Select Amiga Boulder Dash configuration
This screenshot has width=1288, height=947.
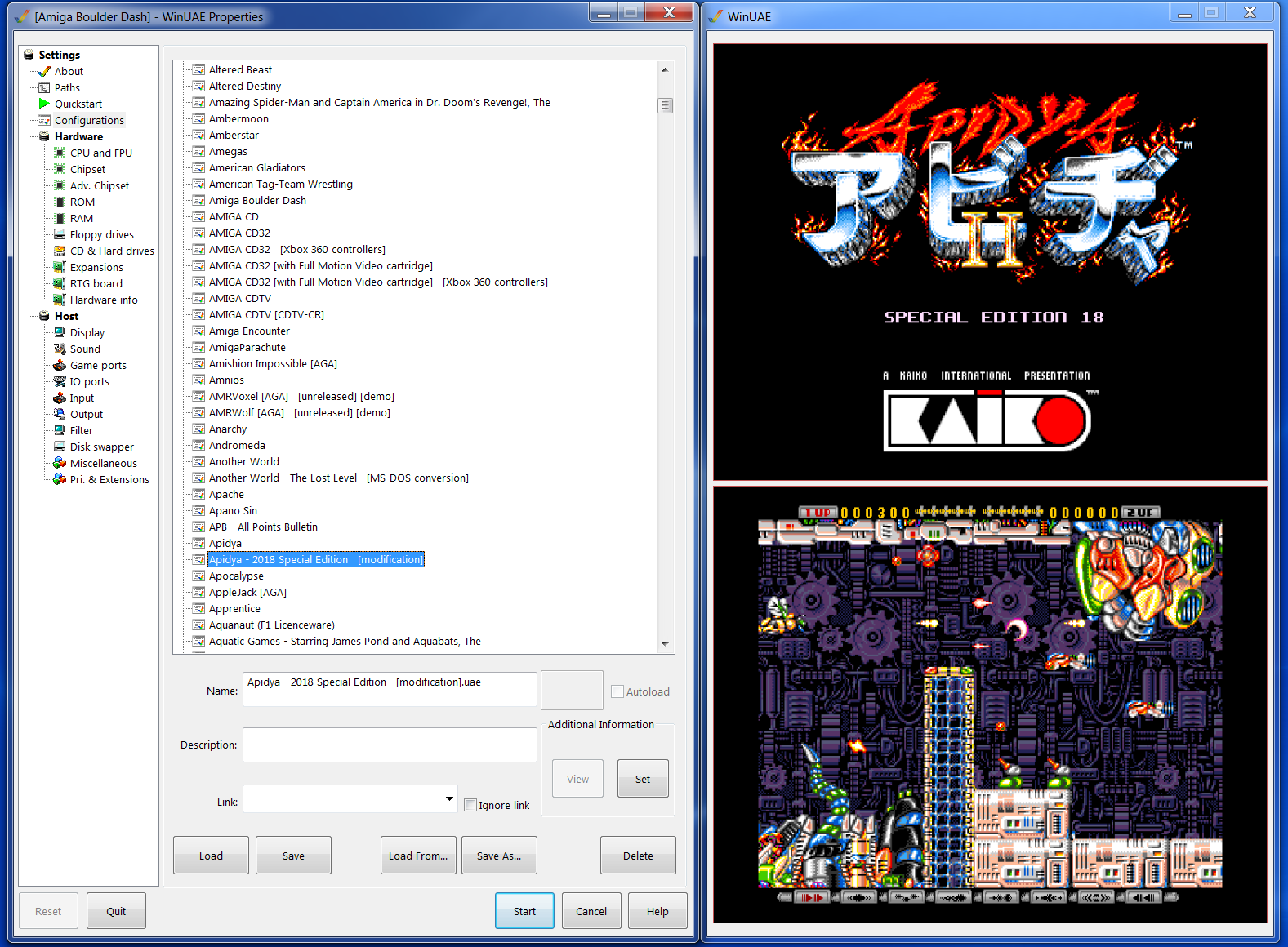click(x=257, y=200)
